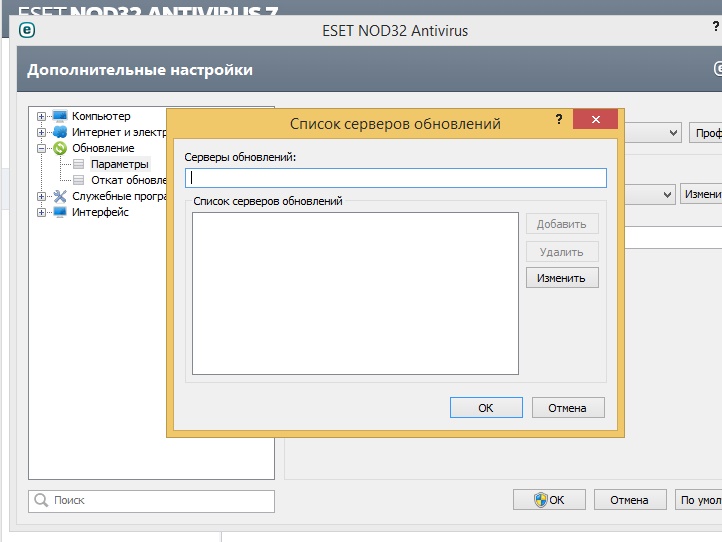Click inside the update servers list box
This screenshot has height=542, width=722.
coord(355,293)
